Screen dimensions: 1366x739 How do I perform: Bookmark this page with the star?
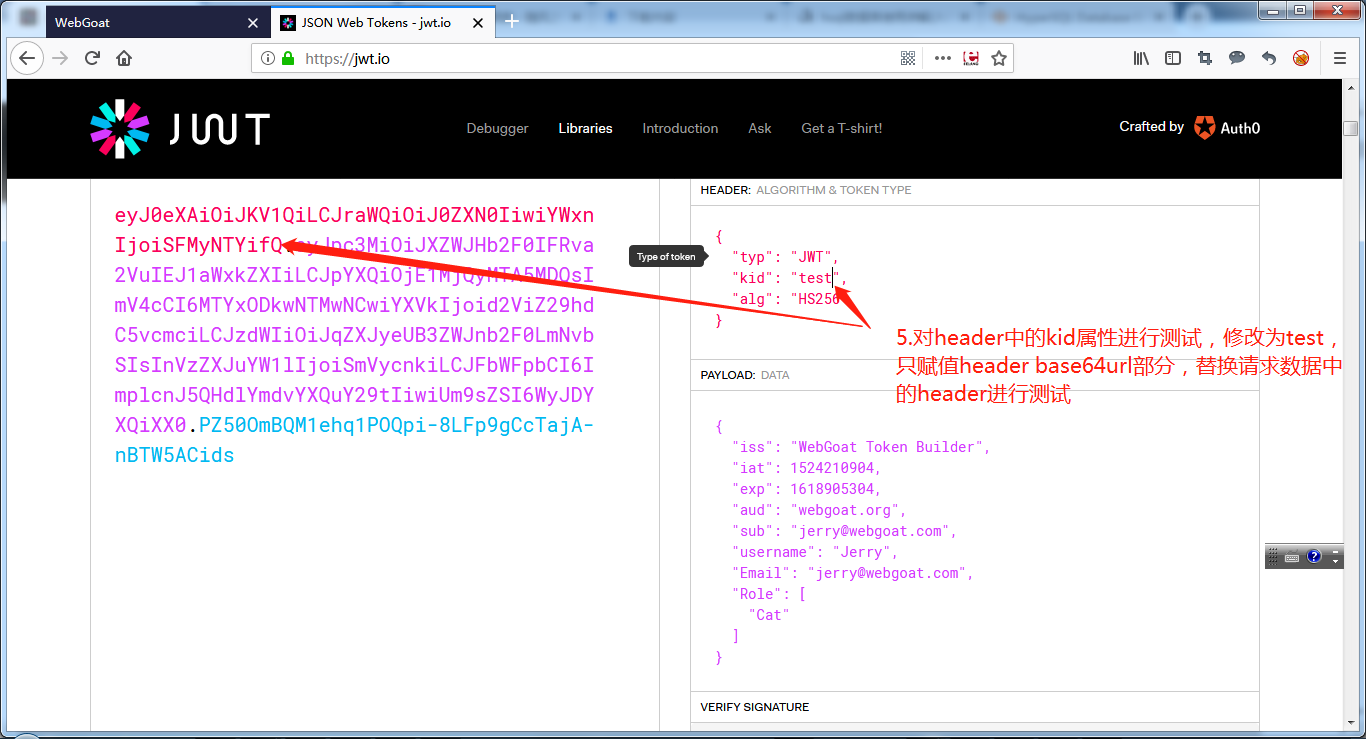(x=998, y=58)
